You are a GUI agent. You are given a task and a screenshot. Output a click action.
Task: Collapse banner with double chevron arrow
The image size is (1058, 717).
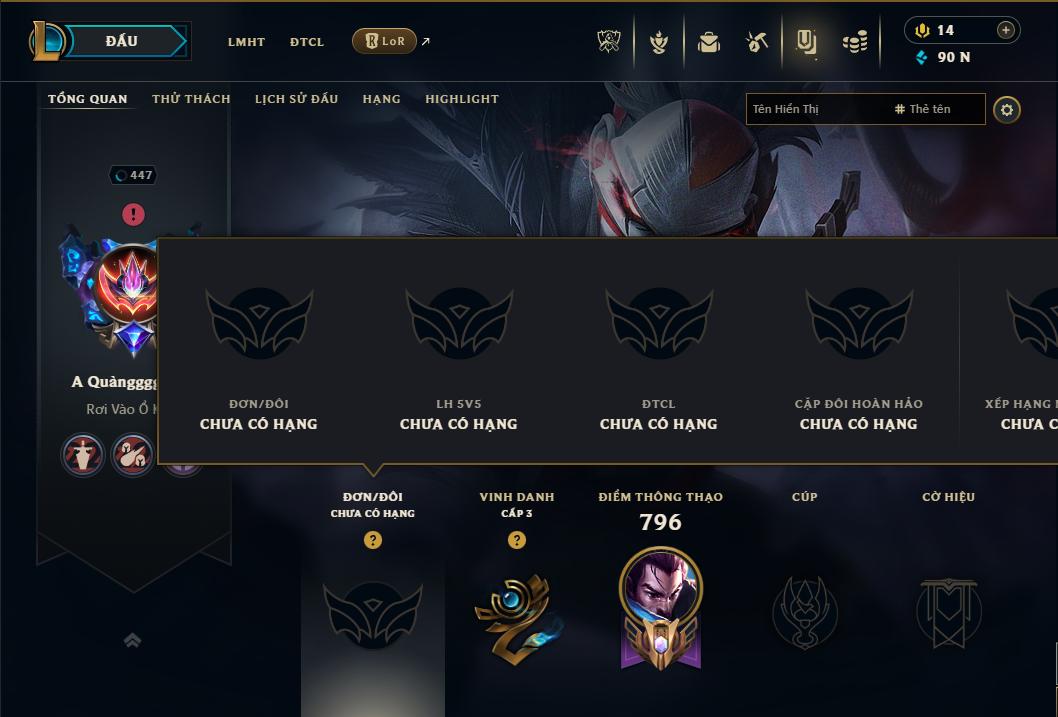[133, 640]
